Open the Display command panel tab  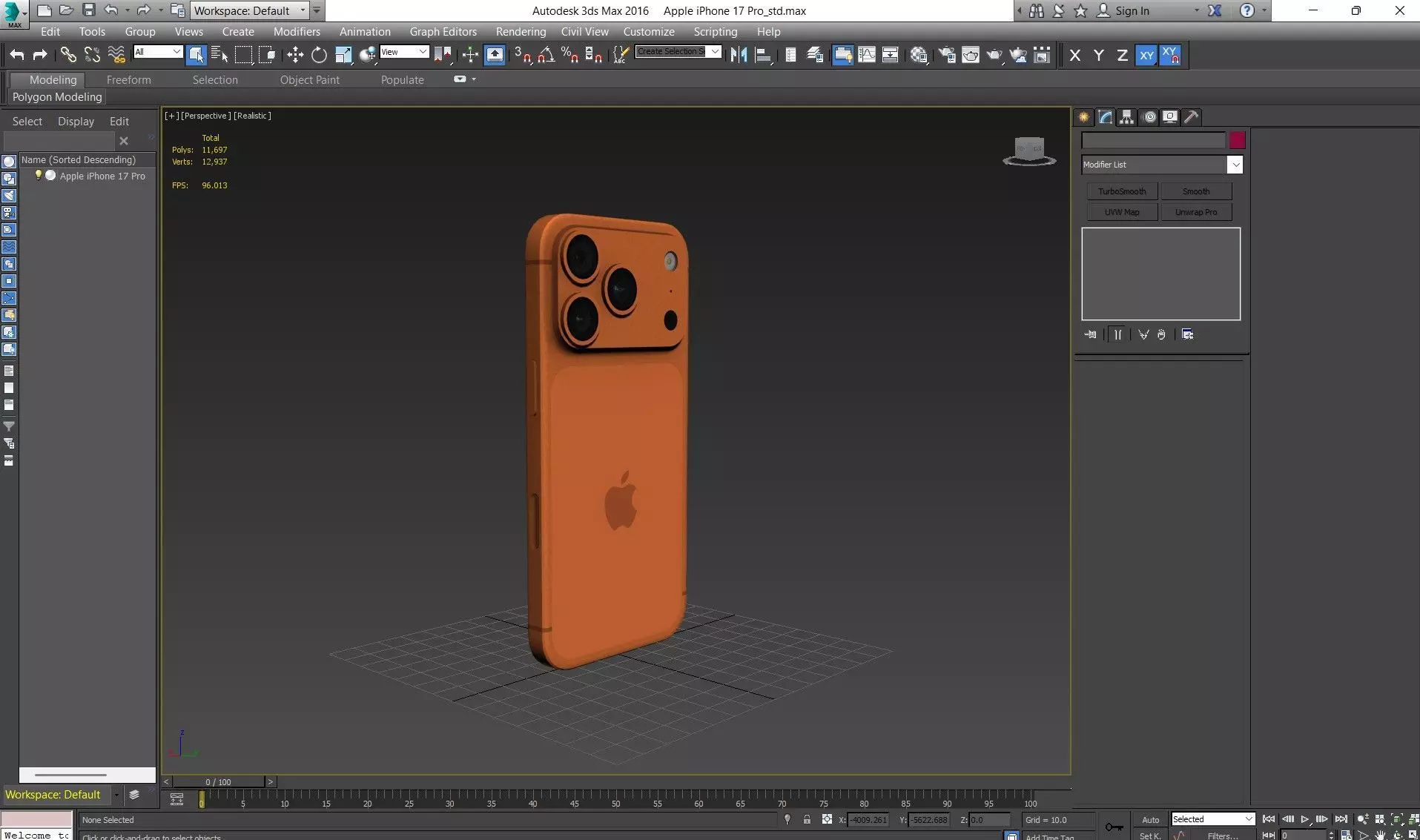[x=1170, y=117]
